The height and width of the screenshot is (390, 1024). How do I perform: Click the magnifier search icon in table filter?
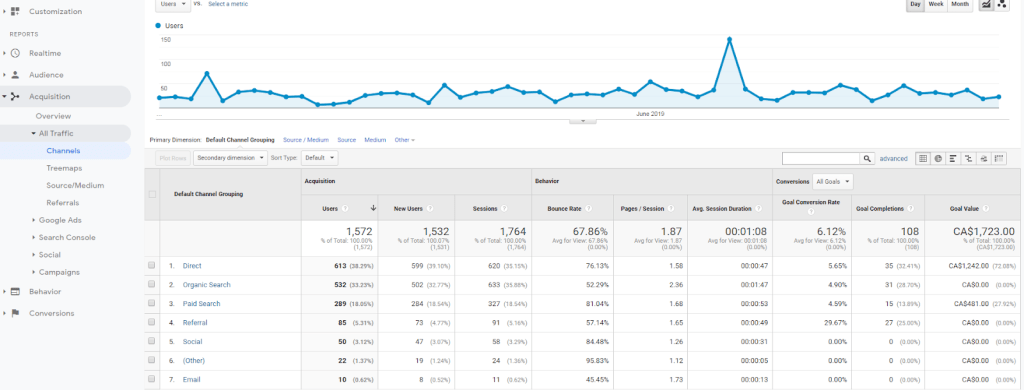tap(867, 158)
